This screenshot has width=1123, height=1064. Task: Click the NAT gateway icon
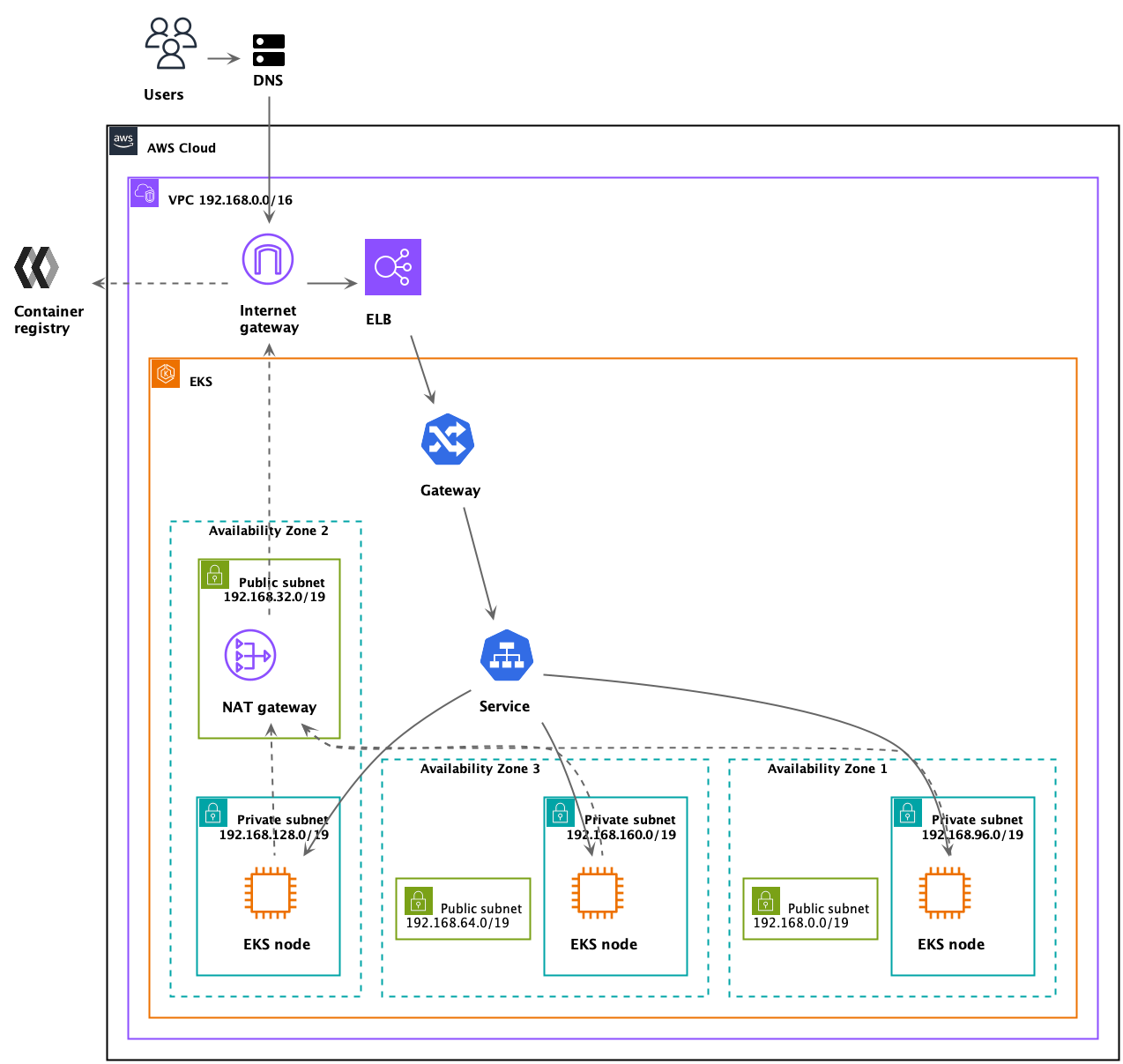click(250, 655)
